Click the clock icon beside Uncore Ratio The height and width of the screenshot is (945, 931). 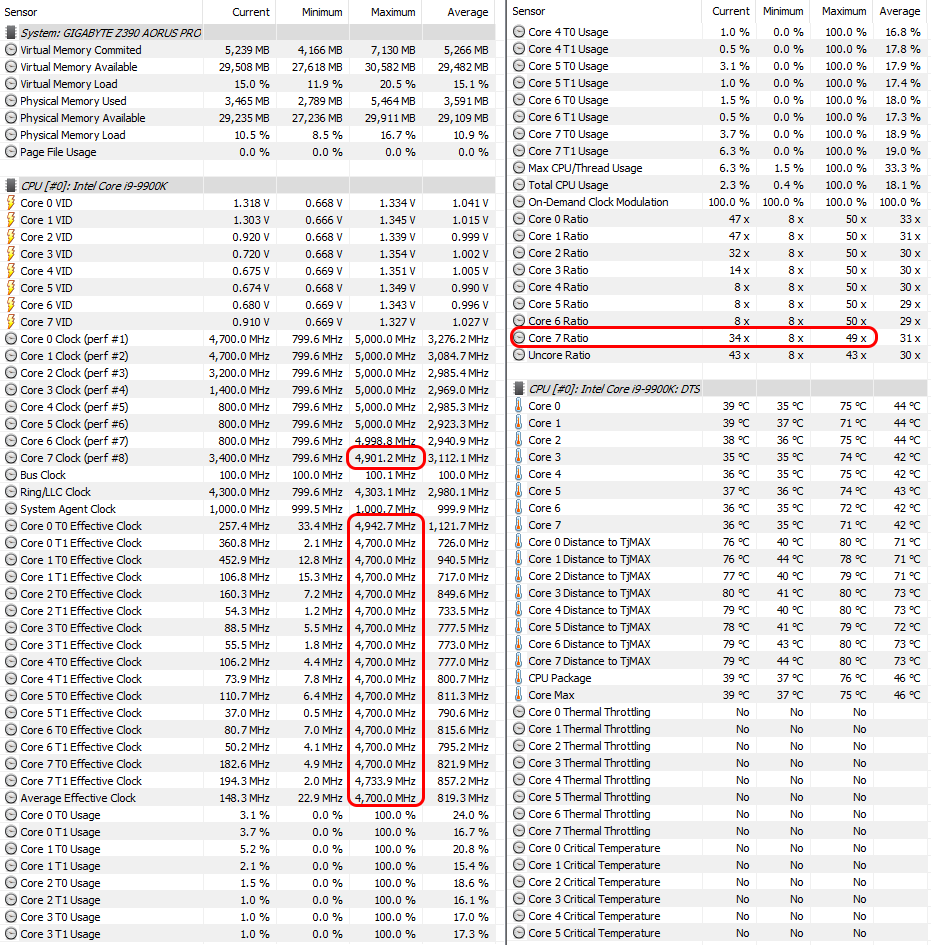(518, 355)
